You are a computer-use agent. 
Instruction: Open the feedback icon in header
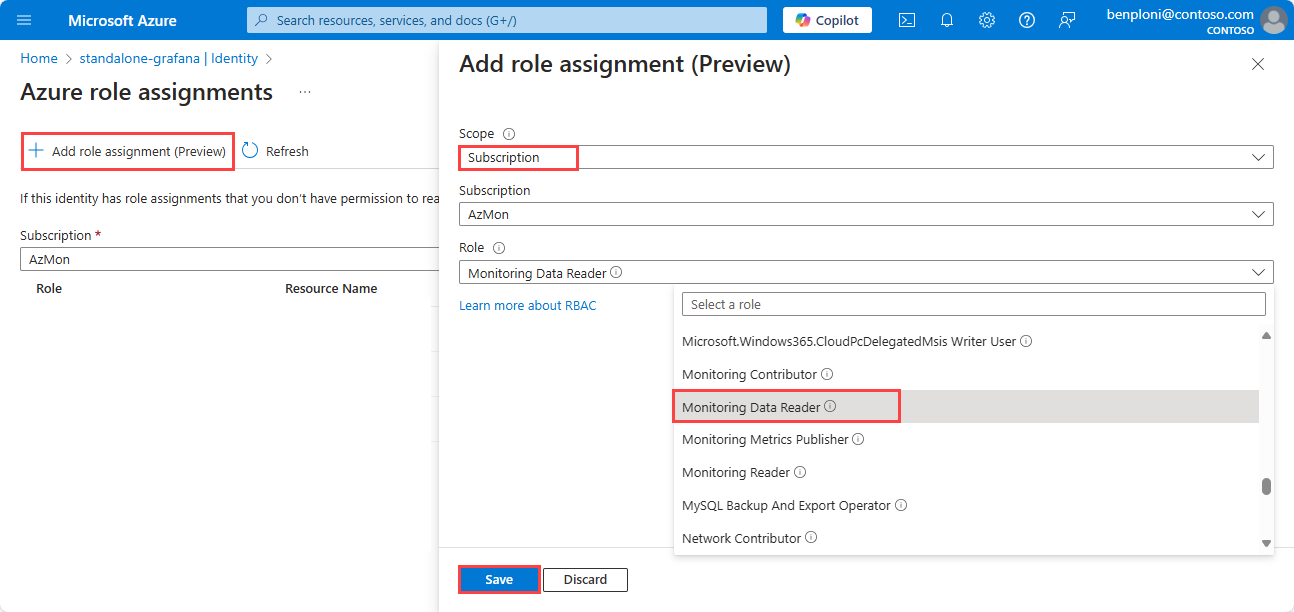point(1067,20)
